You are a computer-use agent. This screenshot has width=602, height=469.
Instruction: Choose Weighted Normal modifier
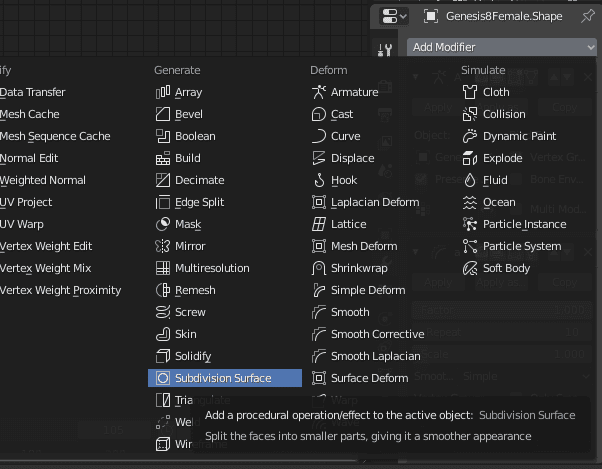point(43,180)
